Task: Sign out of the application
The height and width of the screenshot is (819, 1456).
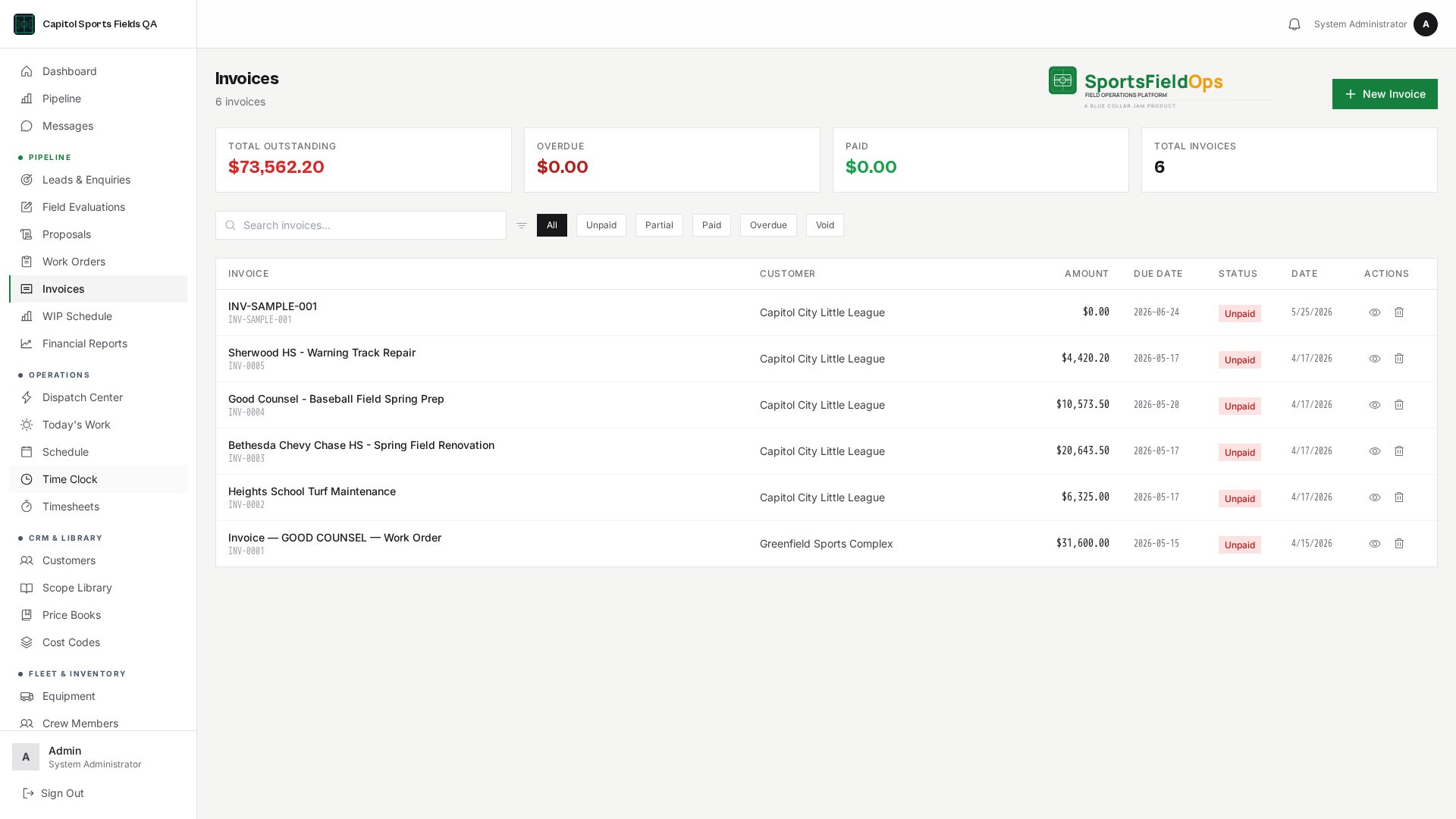Action: 54,793
